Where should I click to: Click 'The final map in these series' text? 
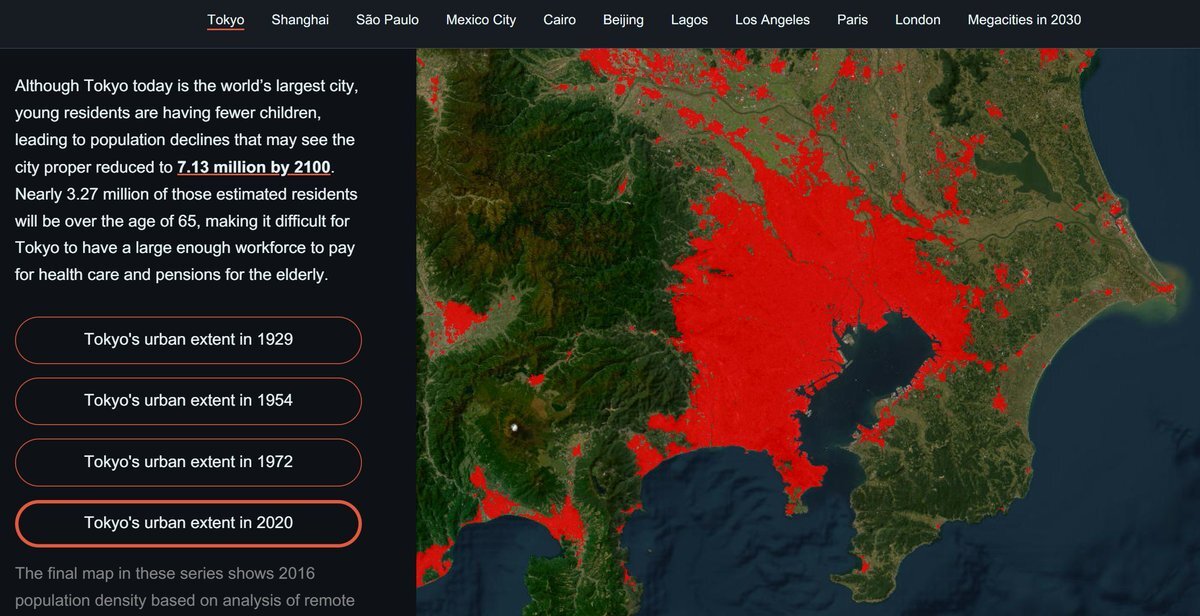pyautogui.click(x=165, y=573)
